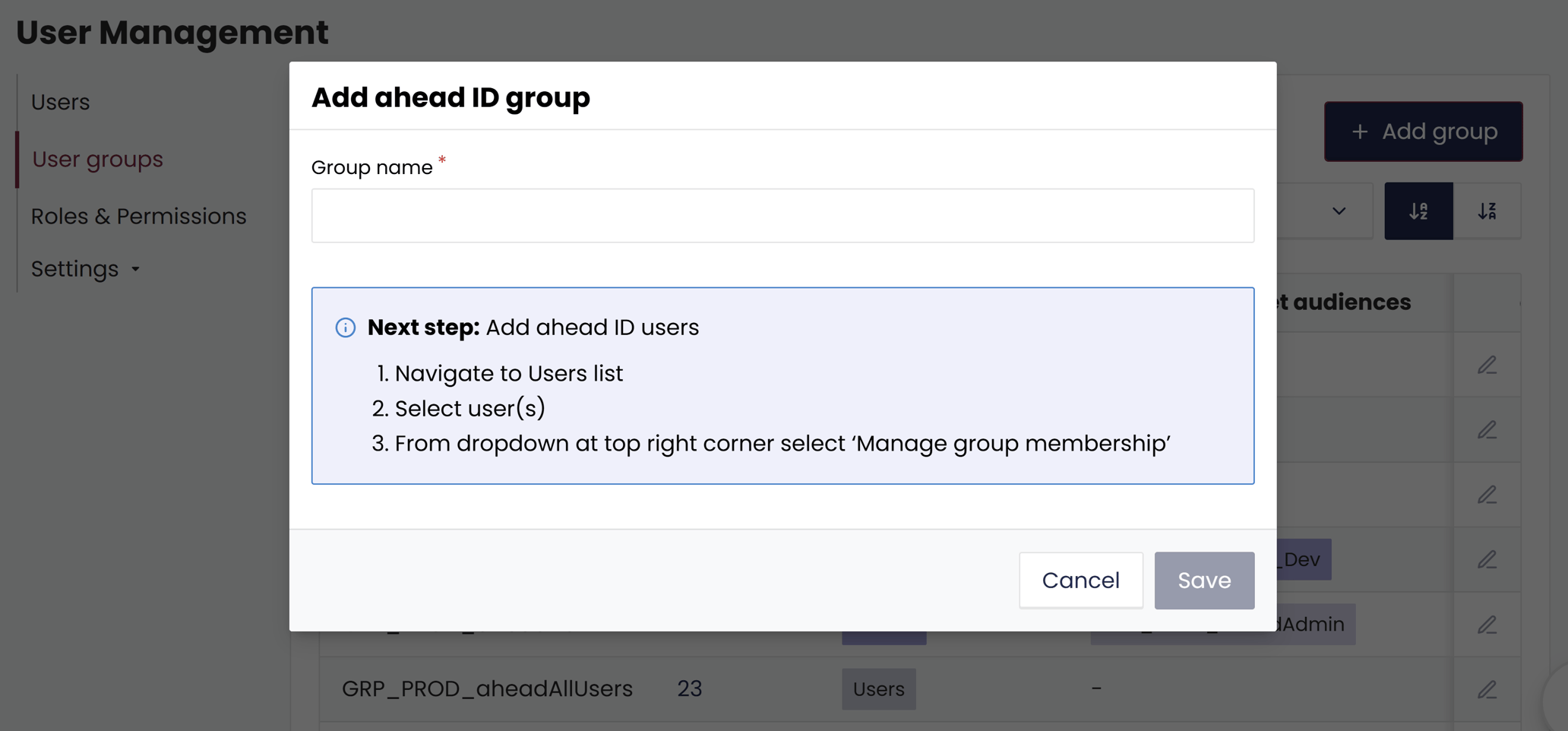Click the 'Manage group membership' instruction line
Image resolution: width=1568 pixels, height=731 pixels.
coord(782,444)
